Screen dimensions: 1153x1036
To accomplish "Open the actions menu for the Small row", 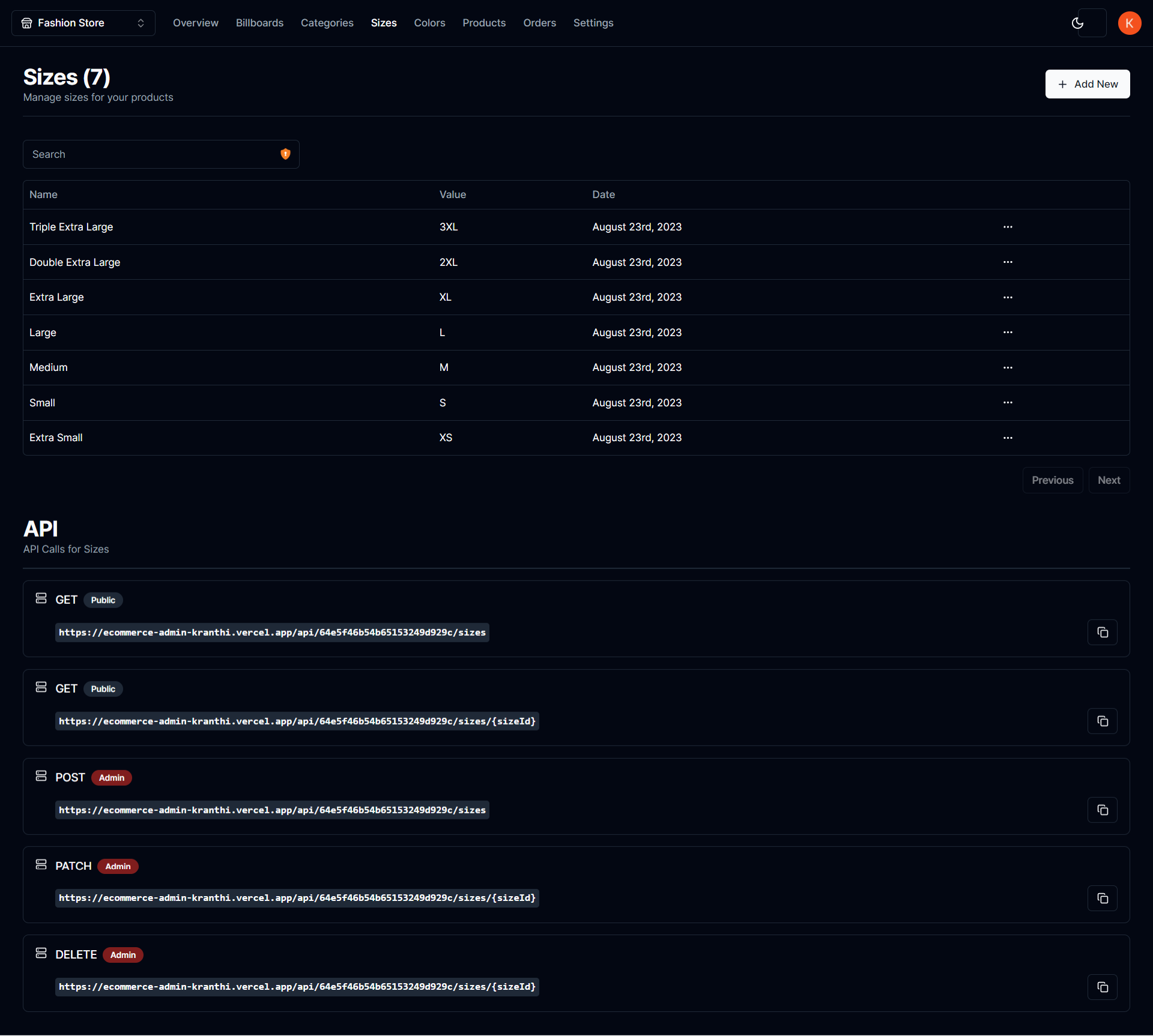I will click(1007, 402).
